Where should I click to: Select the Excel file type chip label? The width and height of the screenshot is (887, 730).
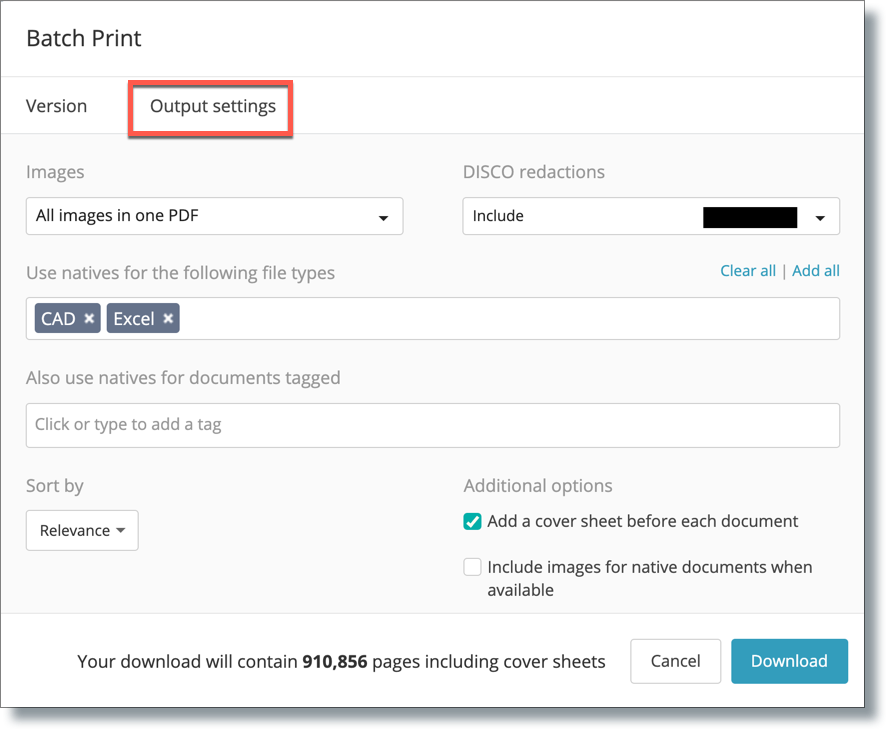pyautogui.click(x=134, y=319)
